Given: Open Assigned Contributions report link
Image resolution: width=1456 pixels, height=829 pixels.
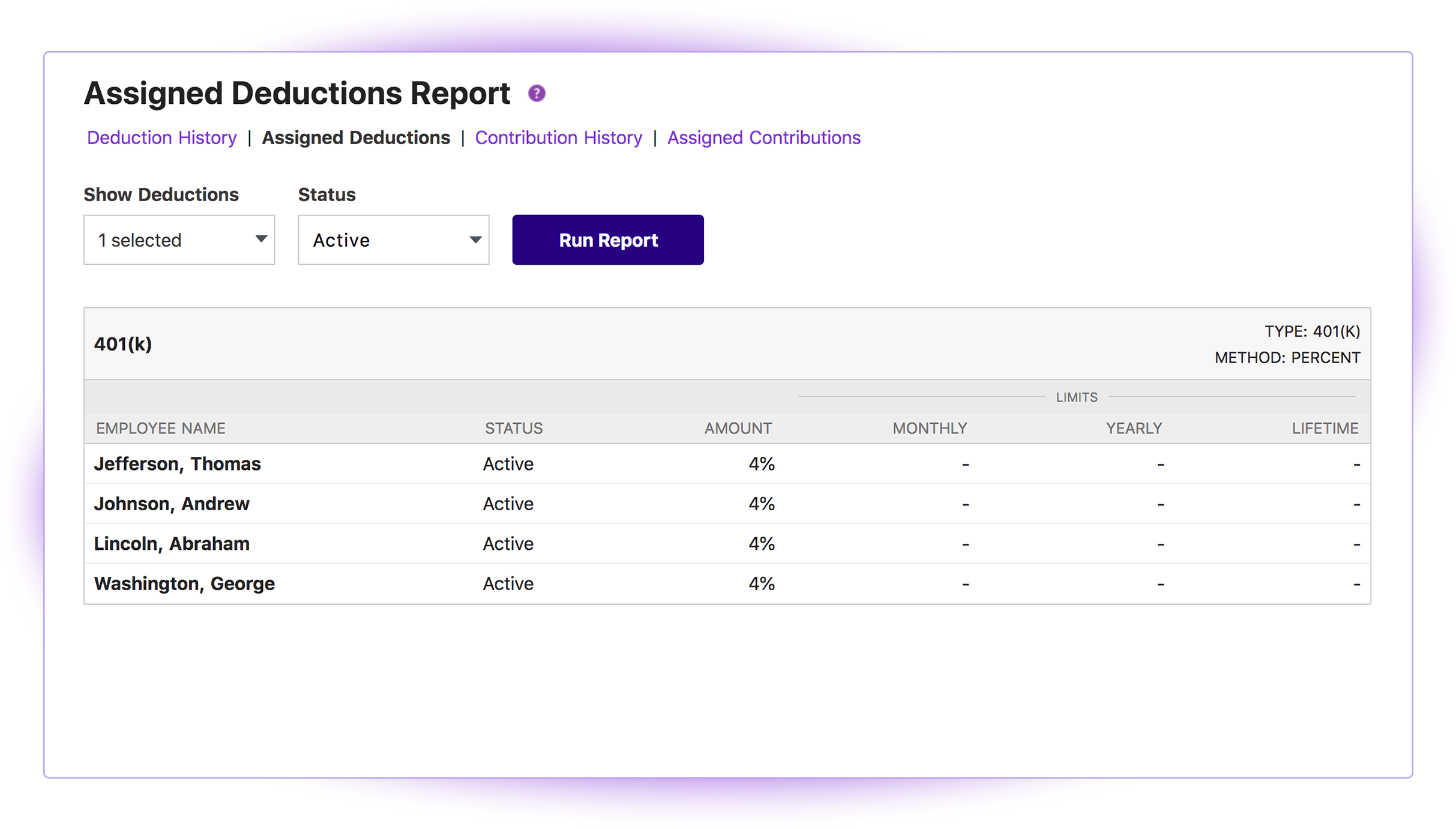Looking at the screenshot, I should click(764, 137).
